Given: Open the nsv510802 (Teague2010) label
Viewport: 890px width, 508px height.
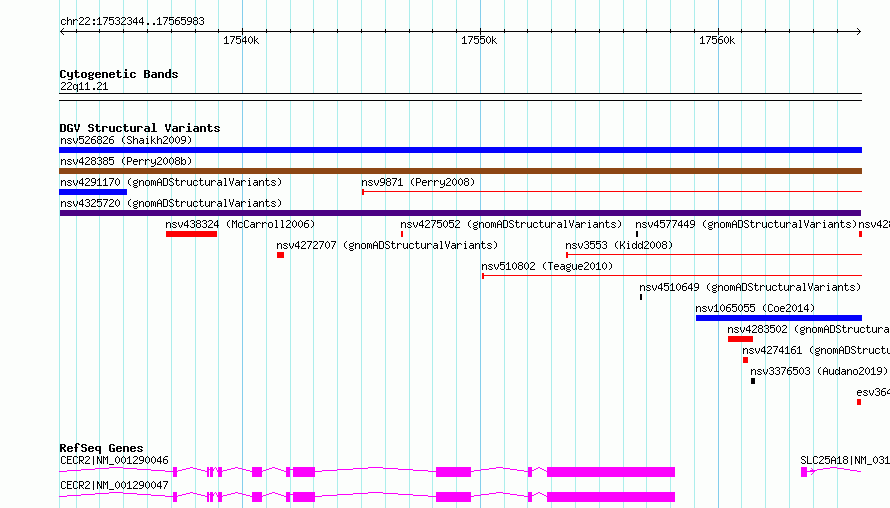Looking at the screenshot, I should (547, 266).
